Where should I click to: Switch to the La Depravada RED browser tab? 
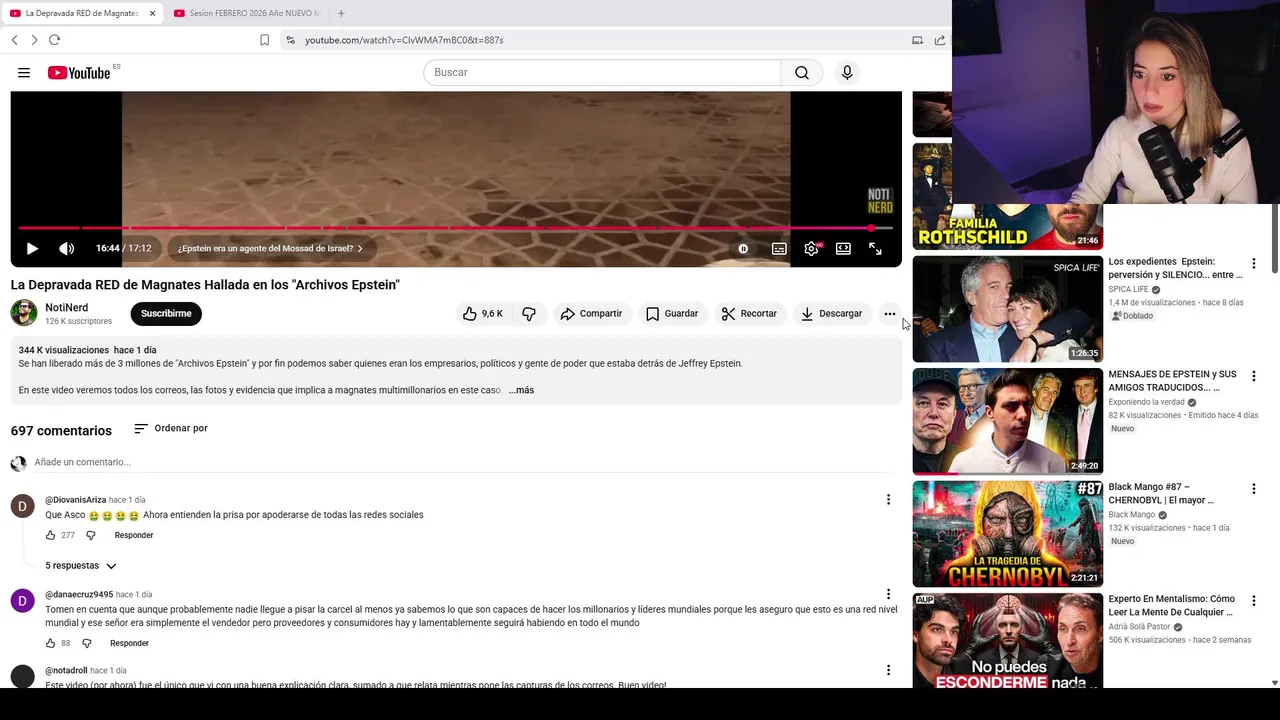pos(81,13)
